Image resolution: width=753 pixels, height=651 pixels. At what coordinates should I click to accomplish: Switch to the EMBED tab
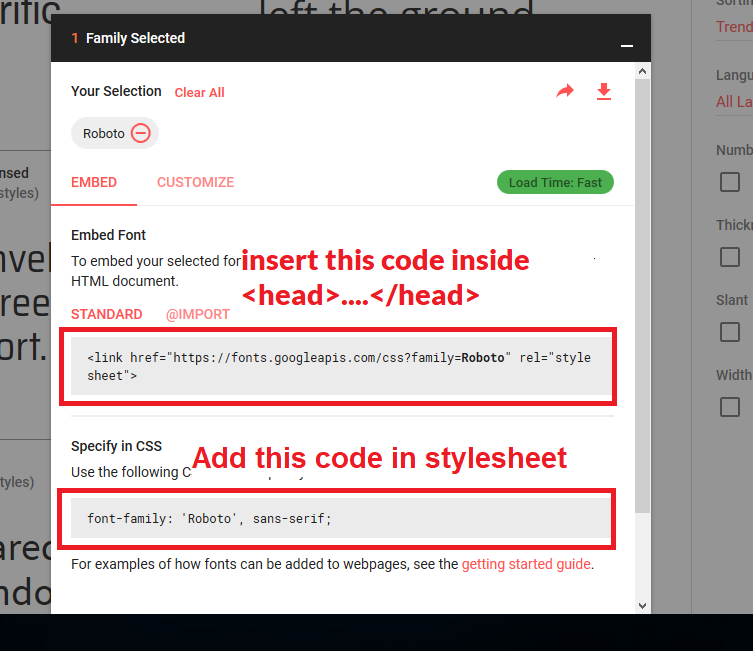tap(94, 182)
